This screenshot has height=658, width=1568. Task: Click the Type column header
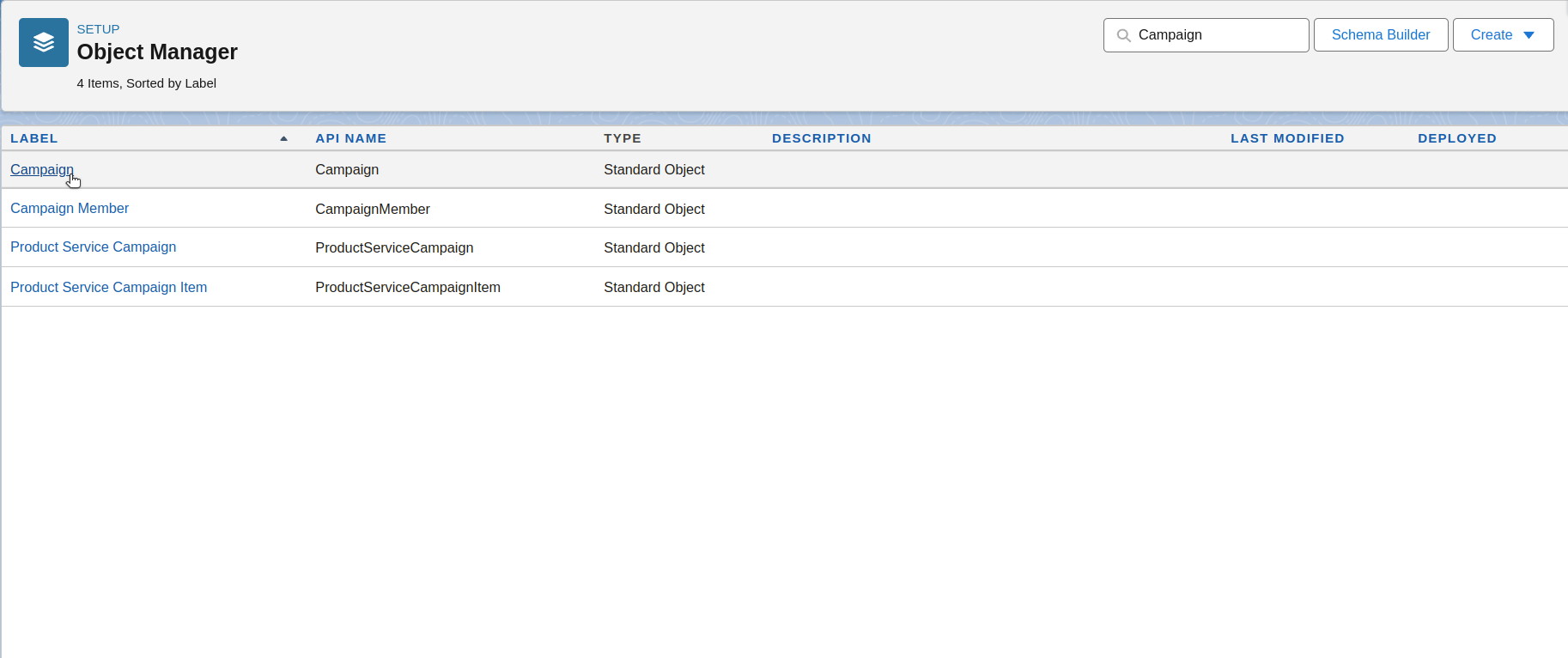click(x=623, y=138)
